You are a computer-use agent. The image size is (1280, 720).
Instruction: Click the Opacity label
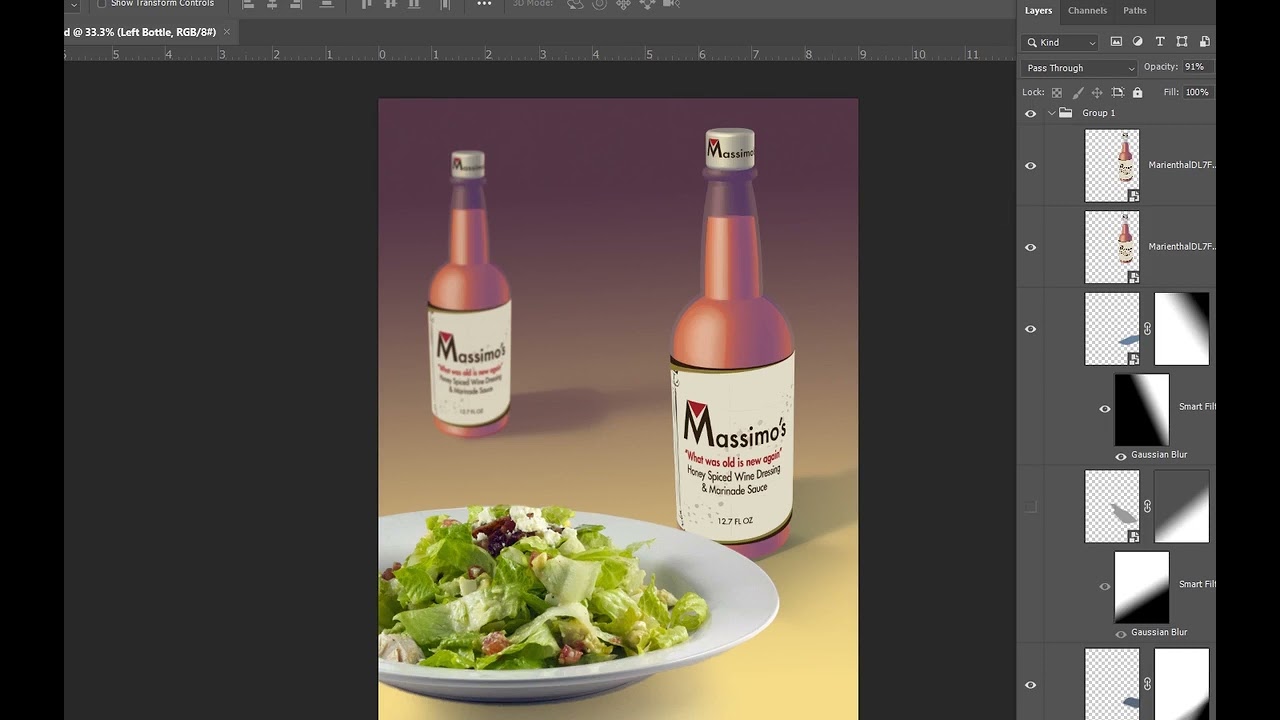click(x=1160, y=67)
